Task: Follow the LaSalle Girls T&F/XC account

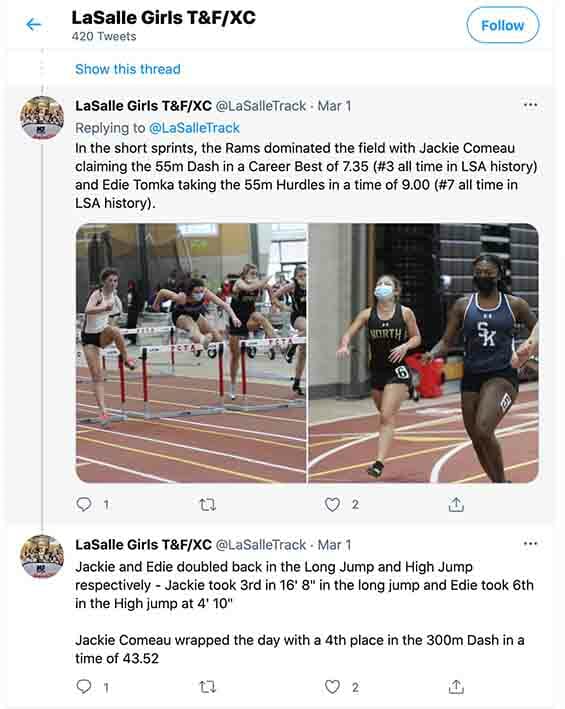Action: pyautogui.click(x=503, y=25)
